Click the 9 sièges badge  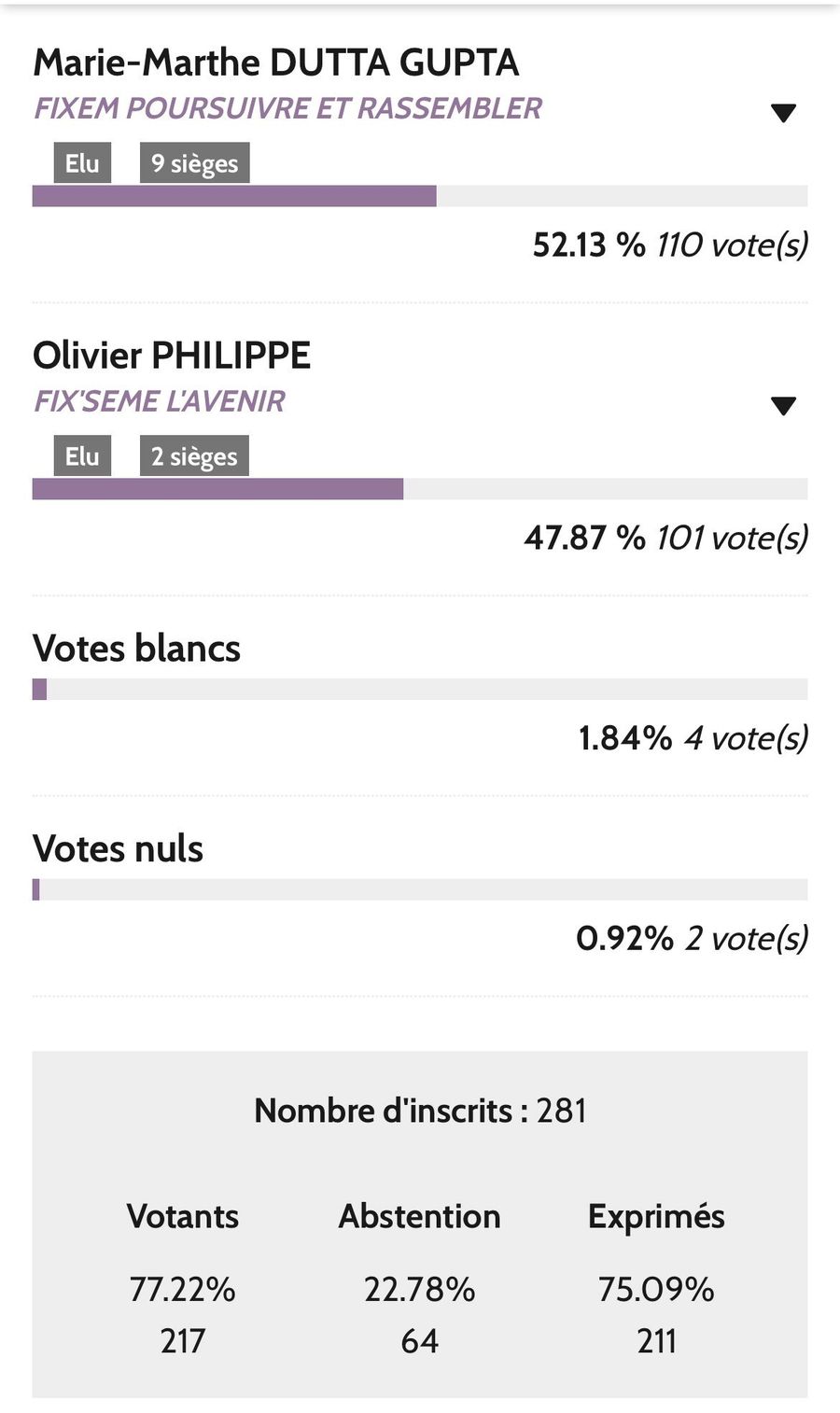(195, 163)
